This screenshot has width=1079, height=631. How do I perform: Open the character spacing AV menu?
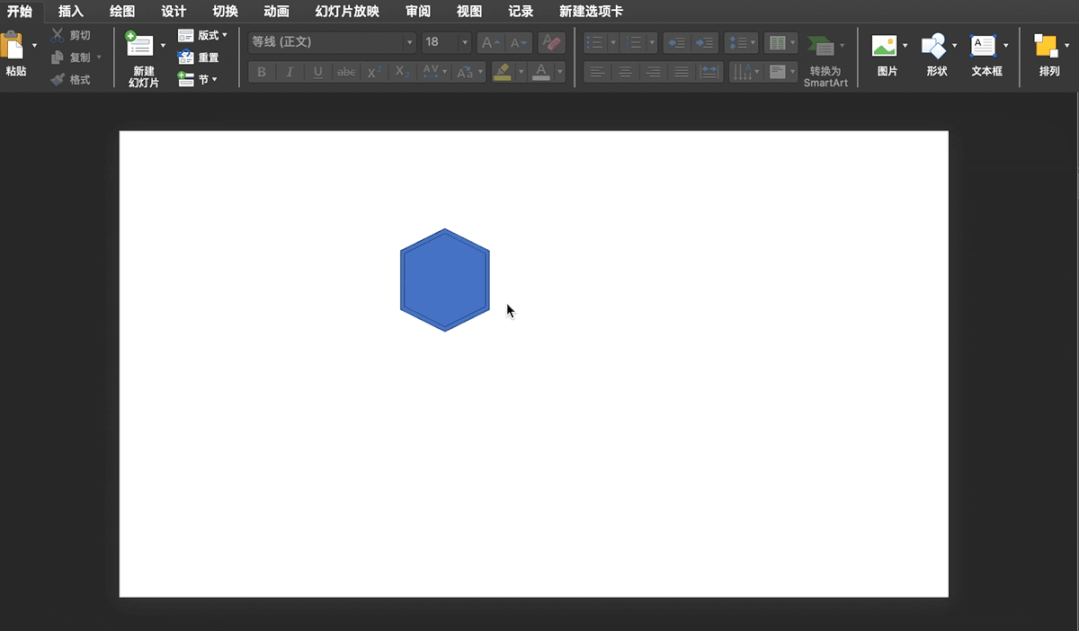click(434, 72)
